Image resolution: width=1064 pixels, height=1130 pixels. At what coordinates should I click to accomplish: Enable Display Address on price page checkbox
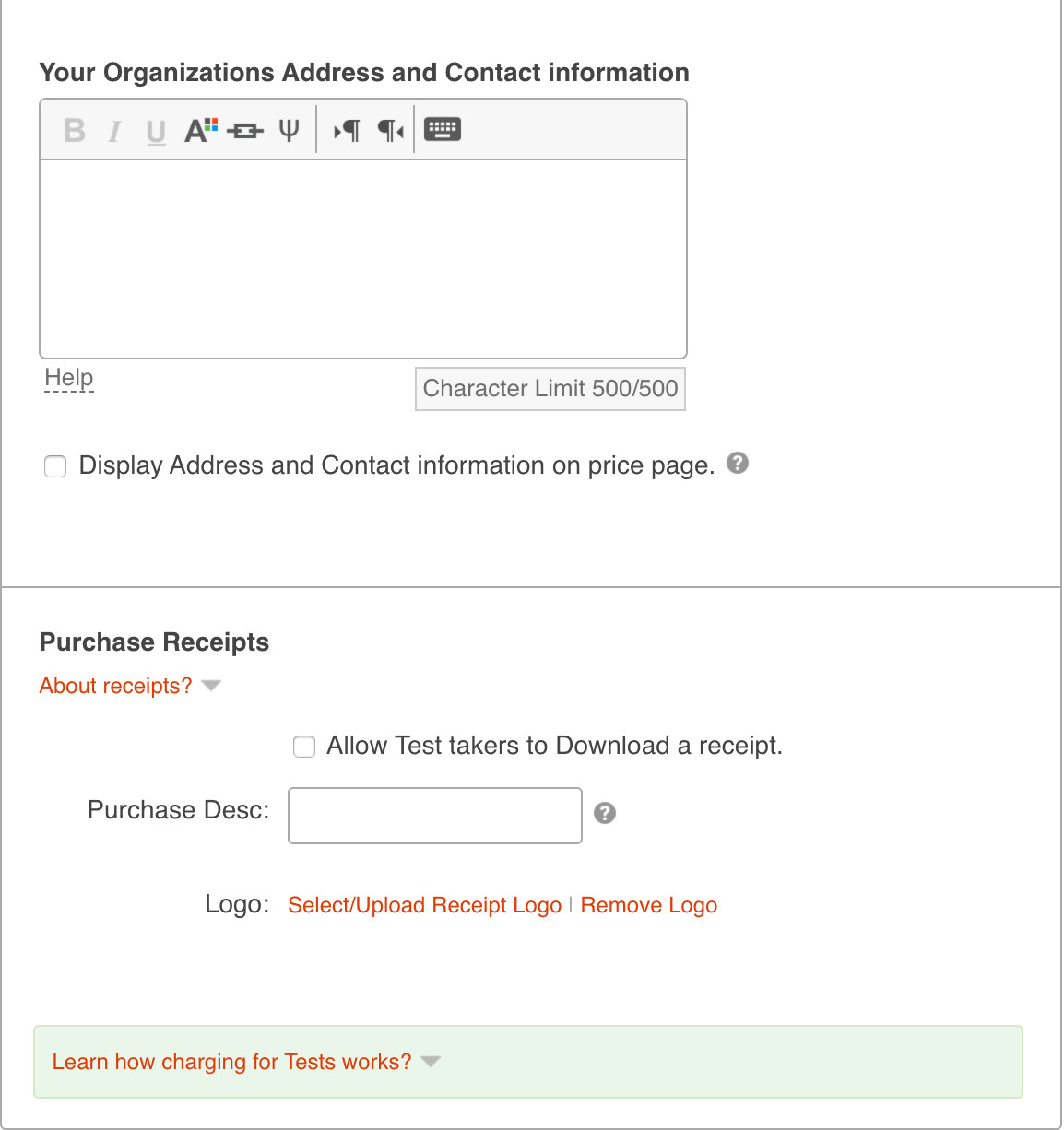point(56,466)
